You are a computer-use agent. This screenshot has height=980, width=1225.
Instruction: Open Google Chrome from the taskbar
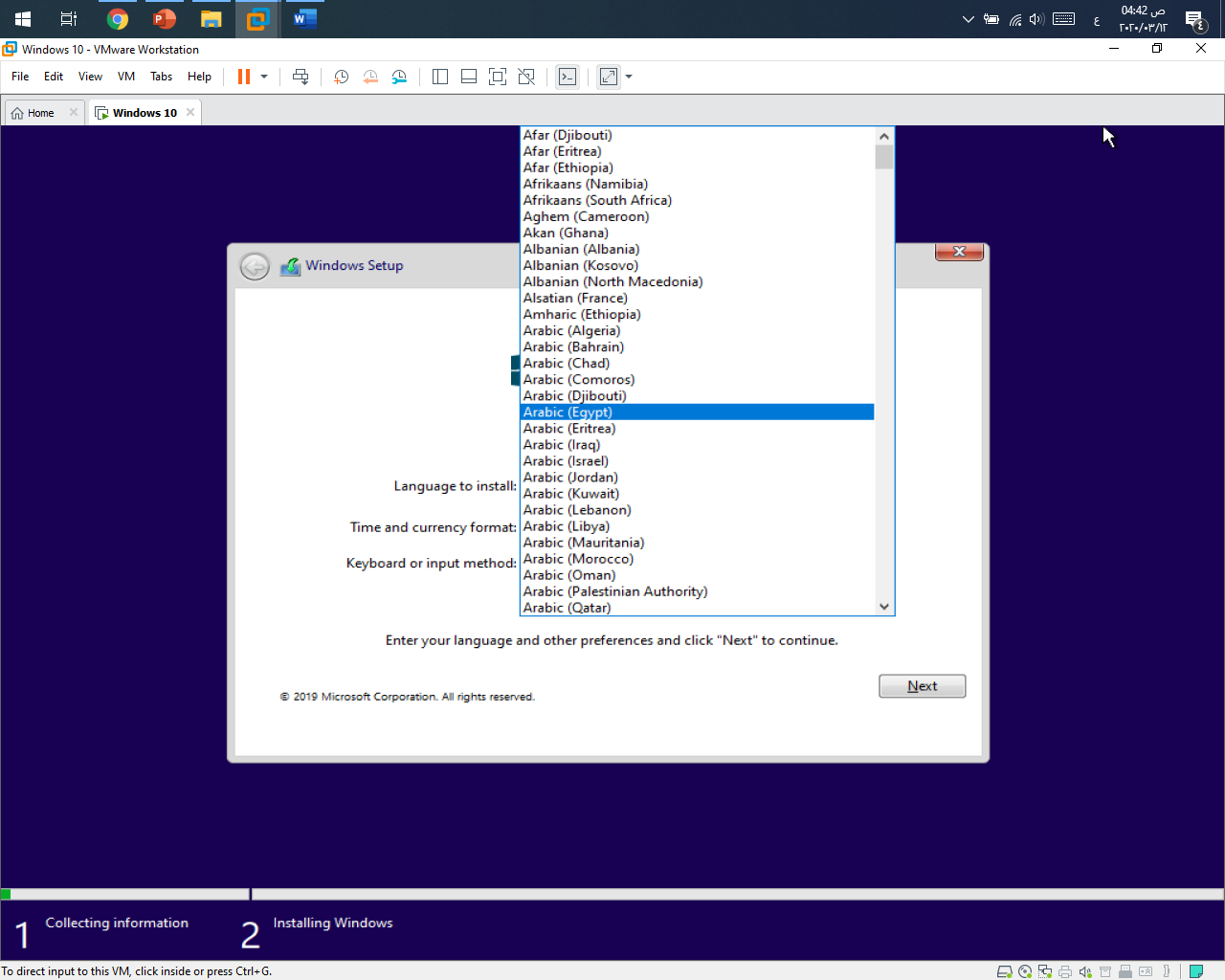[x=118, y=19]
